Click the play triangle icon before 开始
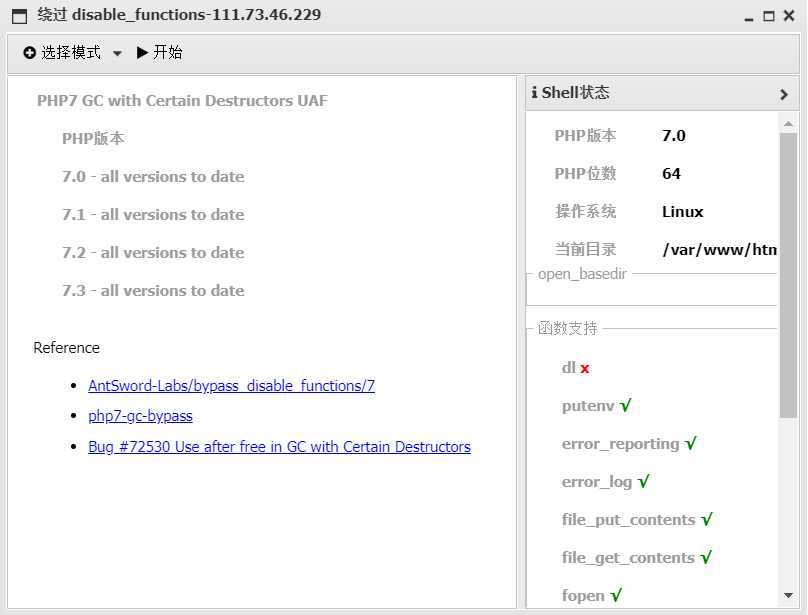The height and width of the screenshot is (615, 808). click(142, 53)
